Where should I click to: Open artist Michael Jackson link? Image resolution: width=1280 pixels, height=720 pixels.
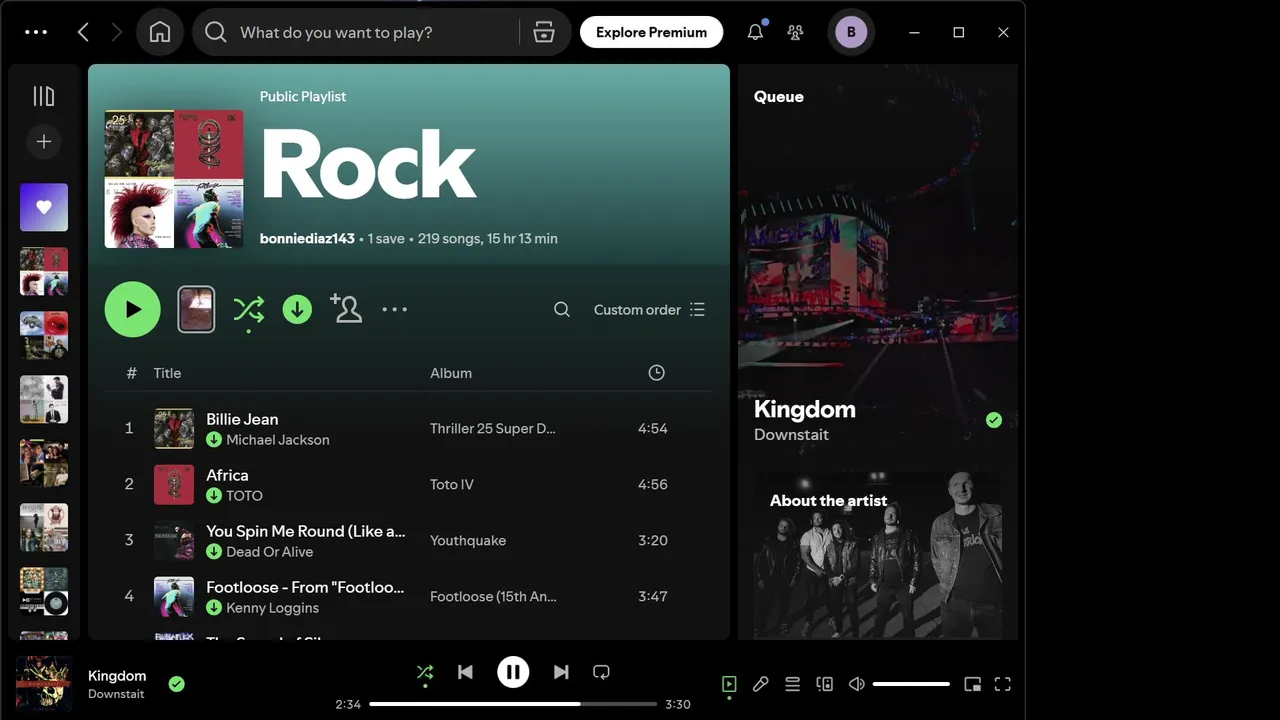coord(278,440)
